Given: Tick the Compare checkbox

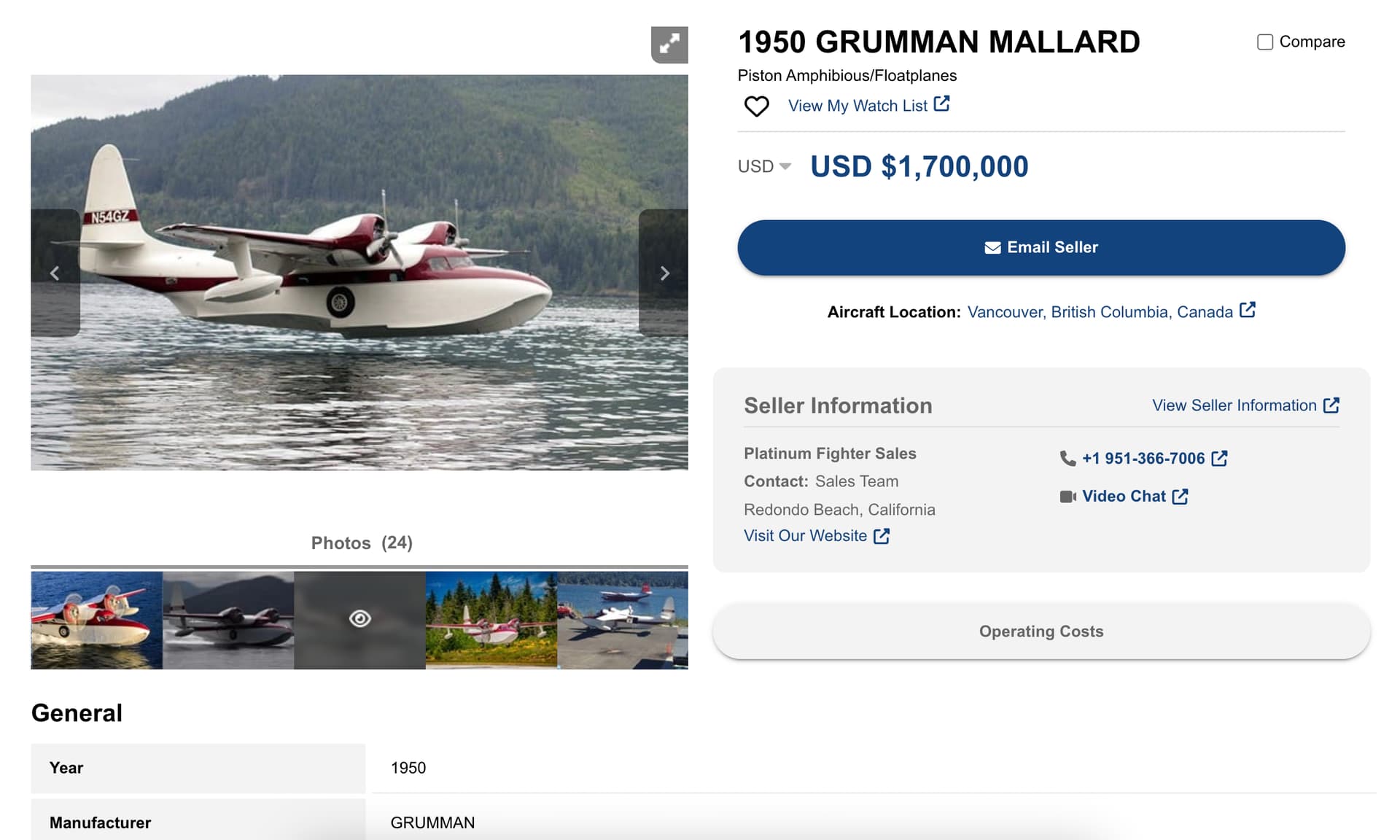Looking at the screenshot, I should tap(1265, 42).
